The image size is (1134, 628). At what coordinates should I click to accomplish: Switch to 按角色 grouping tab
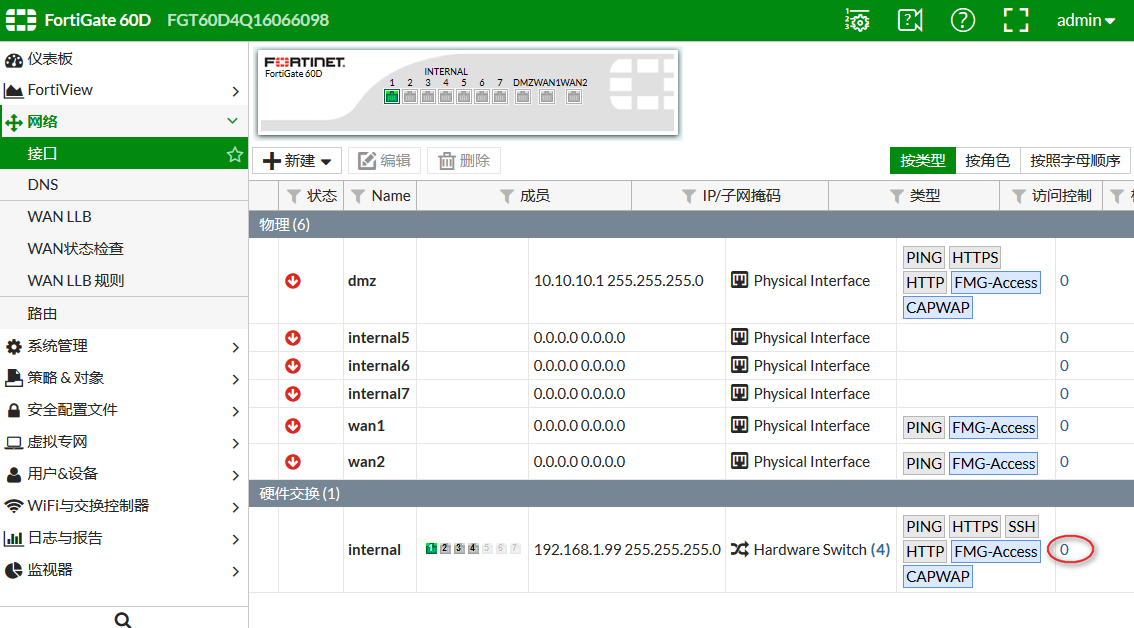coord(987,161)
